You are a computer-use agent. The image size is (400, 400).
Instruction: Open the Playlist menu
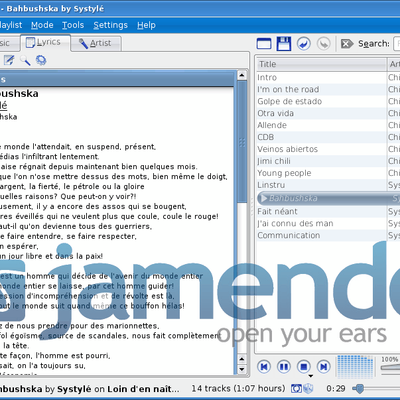point(11,25)
